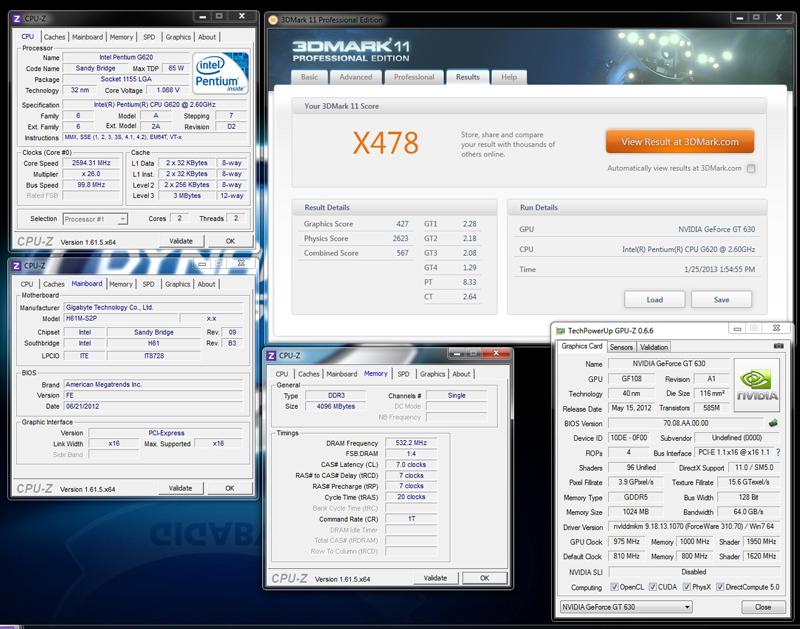Click the Save button in Run Details

pos(721,299)
